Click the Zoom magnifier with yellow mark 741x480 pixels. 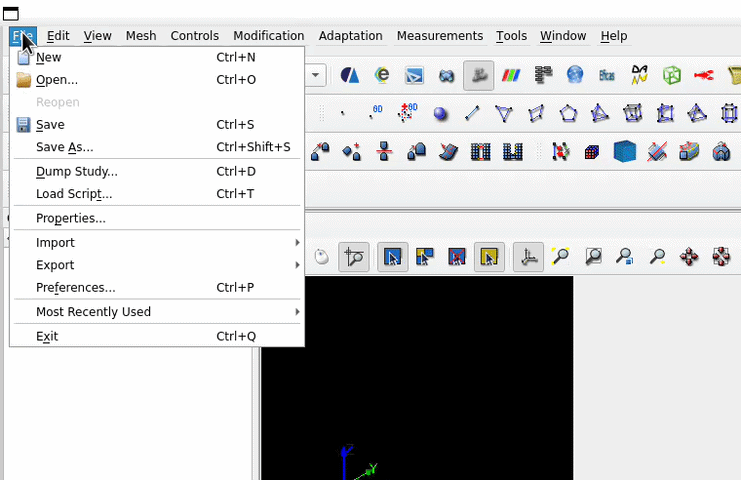tap(657, 257)
